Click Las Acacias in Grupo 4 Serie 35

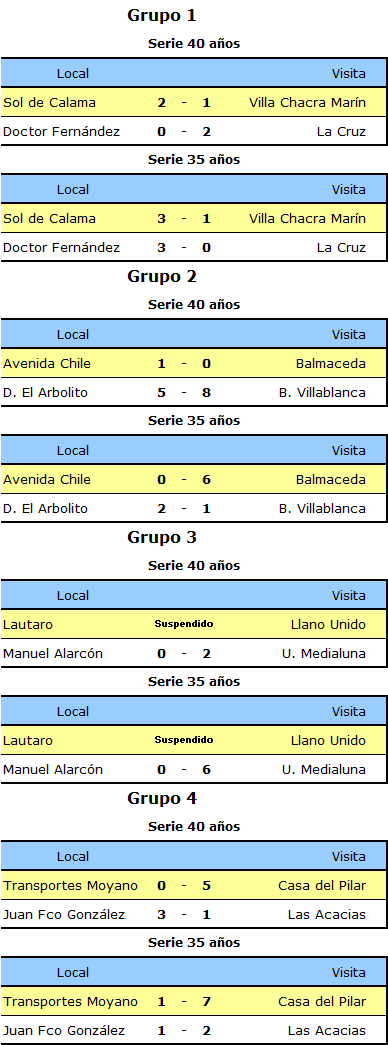[x=327, y=1031]
